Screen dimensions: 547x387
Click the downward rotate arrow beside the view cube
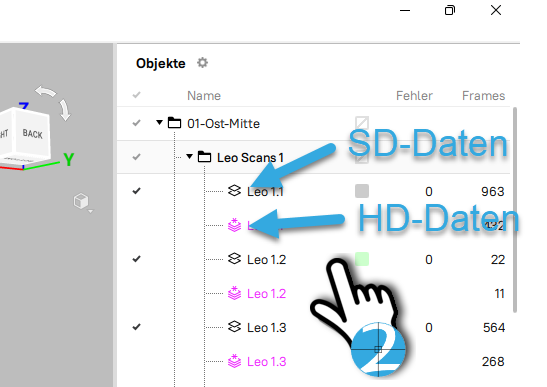pyautogui.click(x=65, y=110)
